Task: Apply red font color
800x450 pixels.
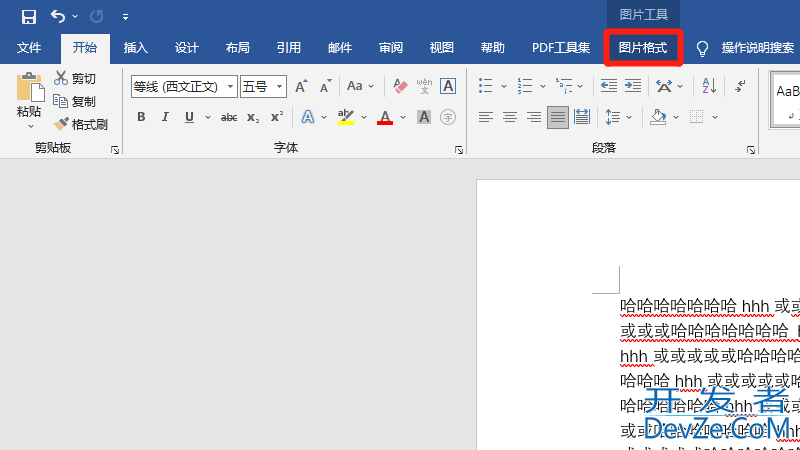Action: [385, 117]
